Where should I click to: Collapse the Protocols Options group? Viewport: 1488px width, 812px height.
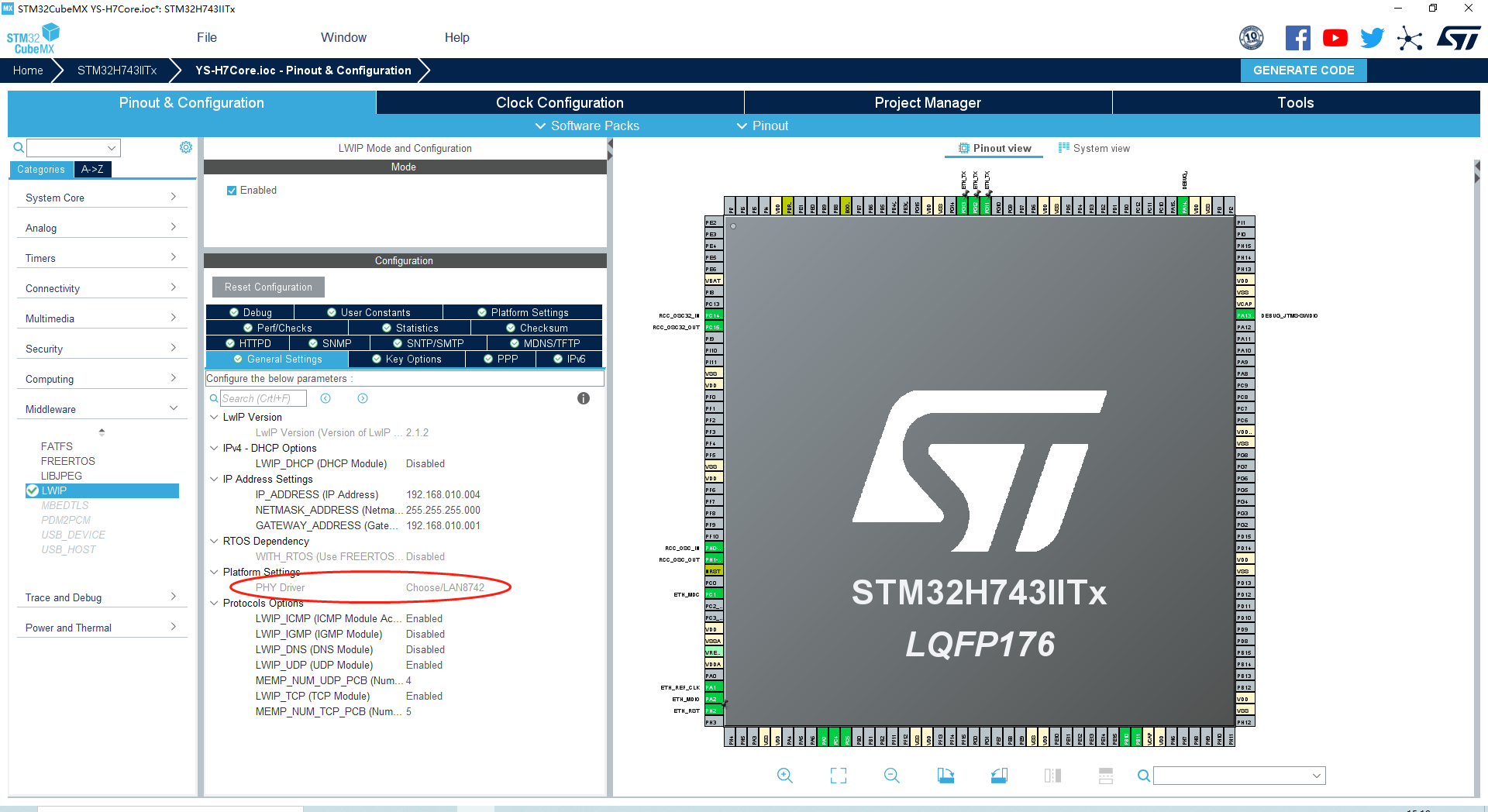point(214,603)
